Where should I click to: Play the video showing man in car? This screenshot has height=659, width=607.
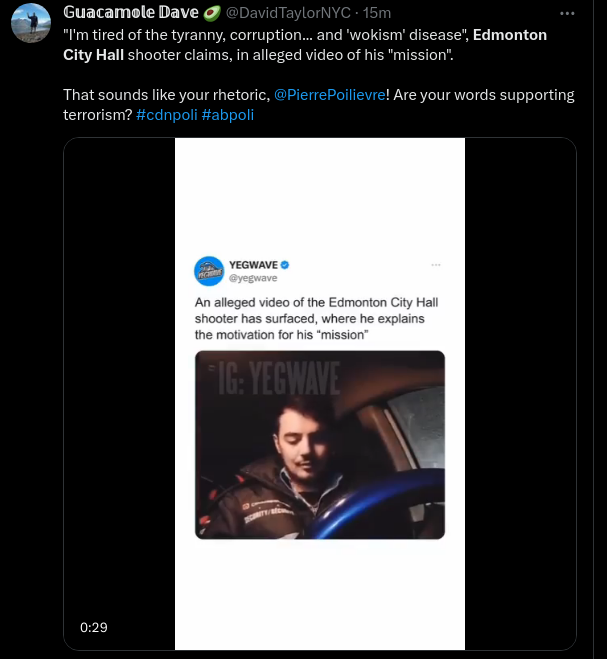coord(319,445)
